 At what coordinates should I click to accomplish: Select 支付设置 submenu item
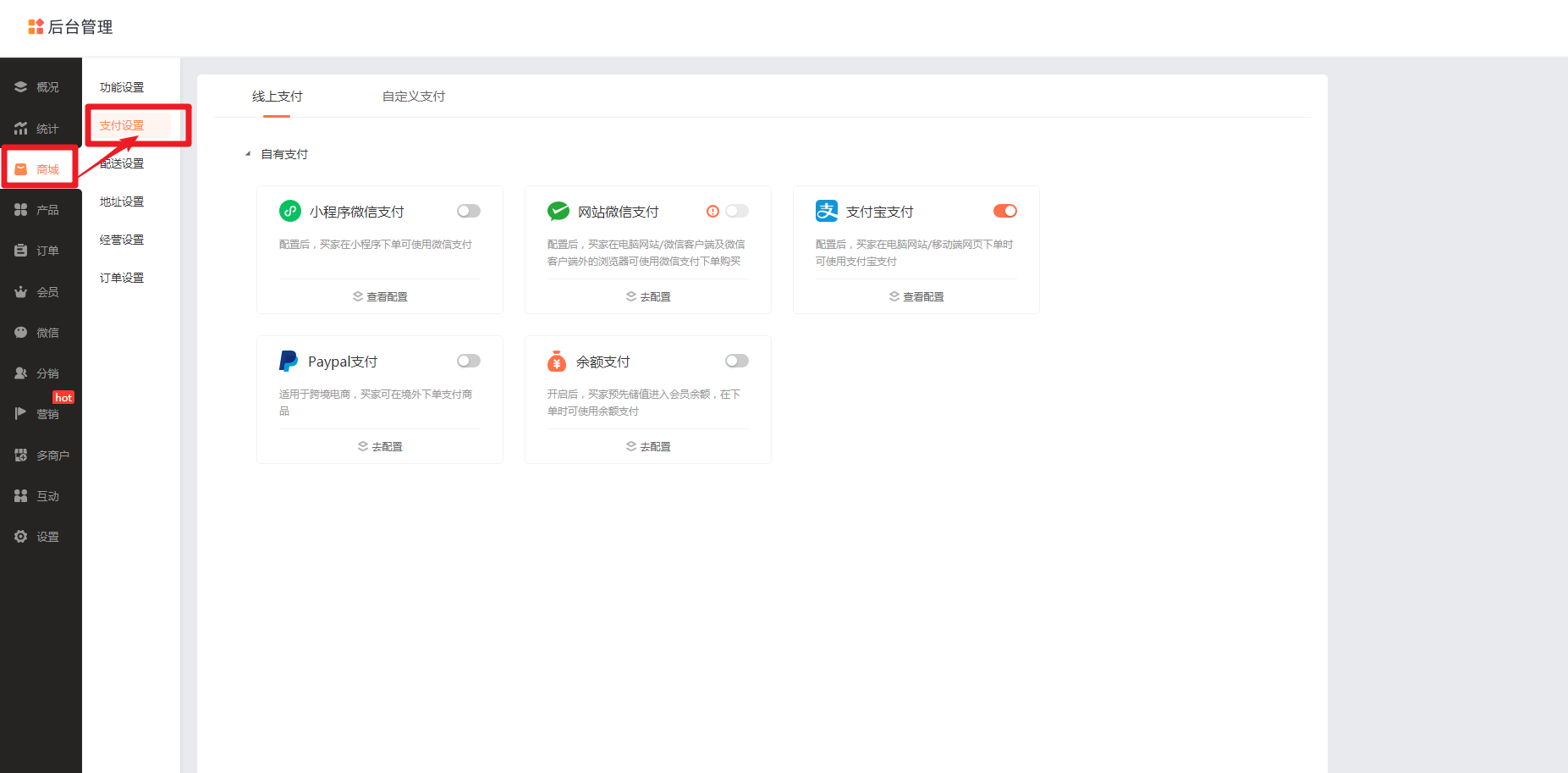(122, 125)
